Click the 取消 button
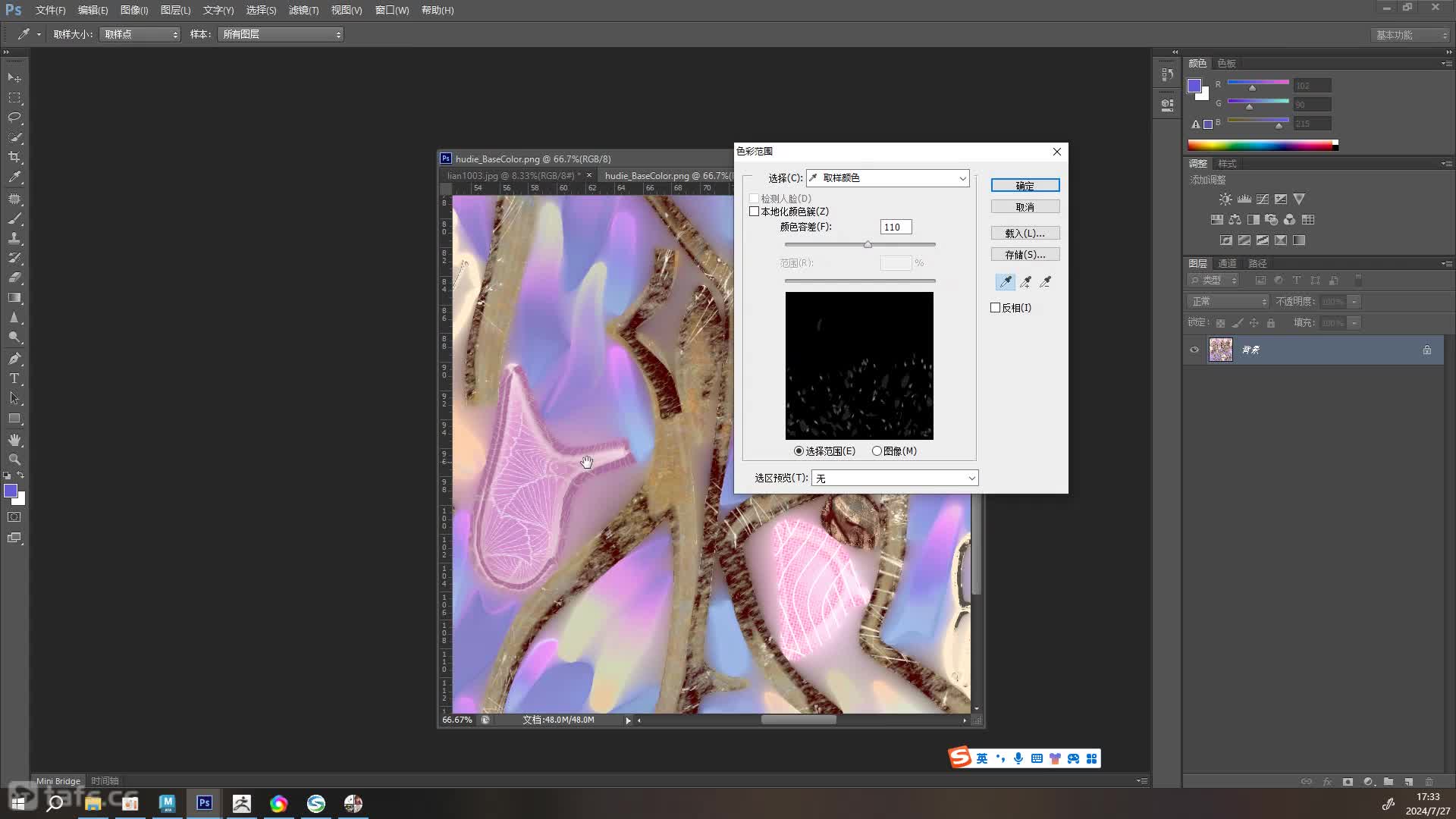 [1025, 207]
